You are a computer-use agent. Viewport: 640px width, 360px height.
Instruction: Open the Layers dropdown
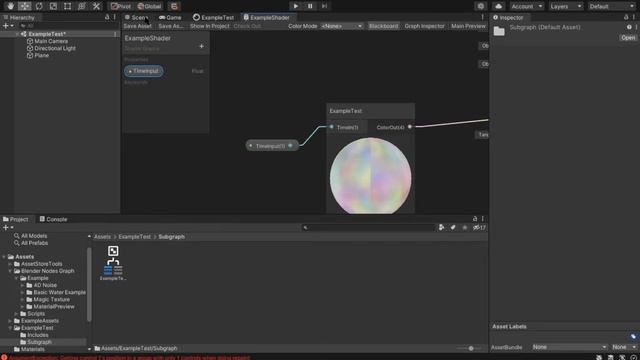point(566,6)
